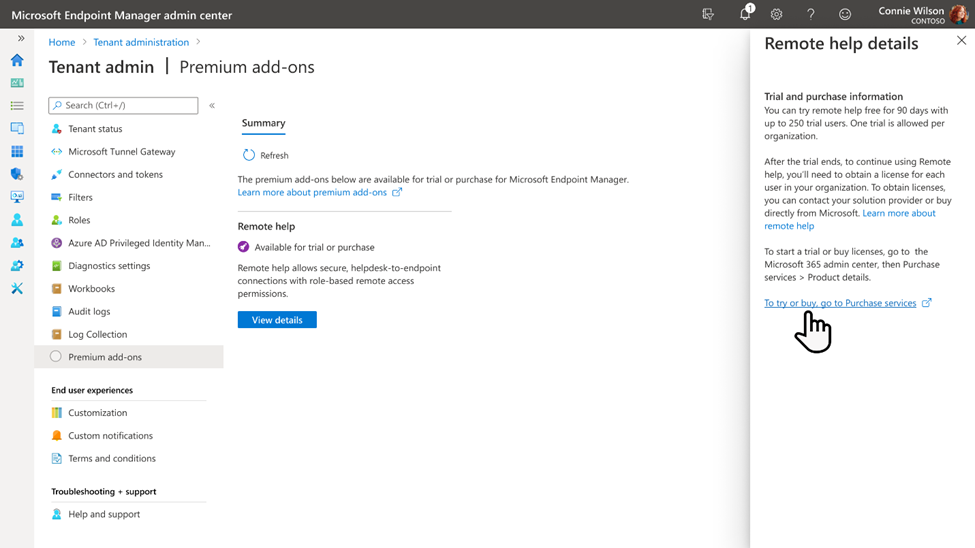Expand the left navigation rail chevron
The height and width of the screenshot is (548, 975).
click(x=21, y=39)
